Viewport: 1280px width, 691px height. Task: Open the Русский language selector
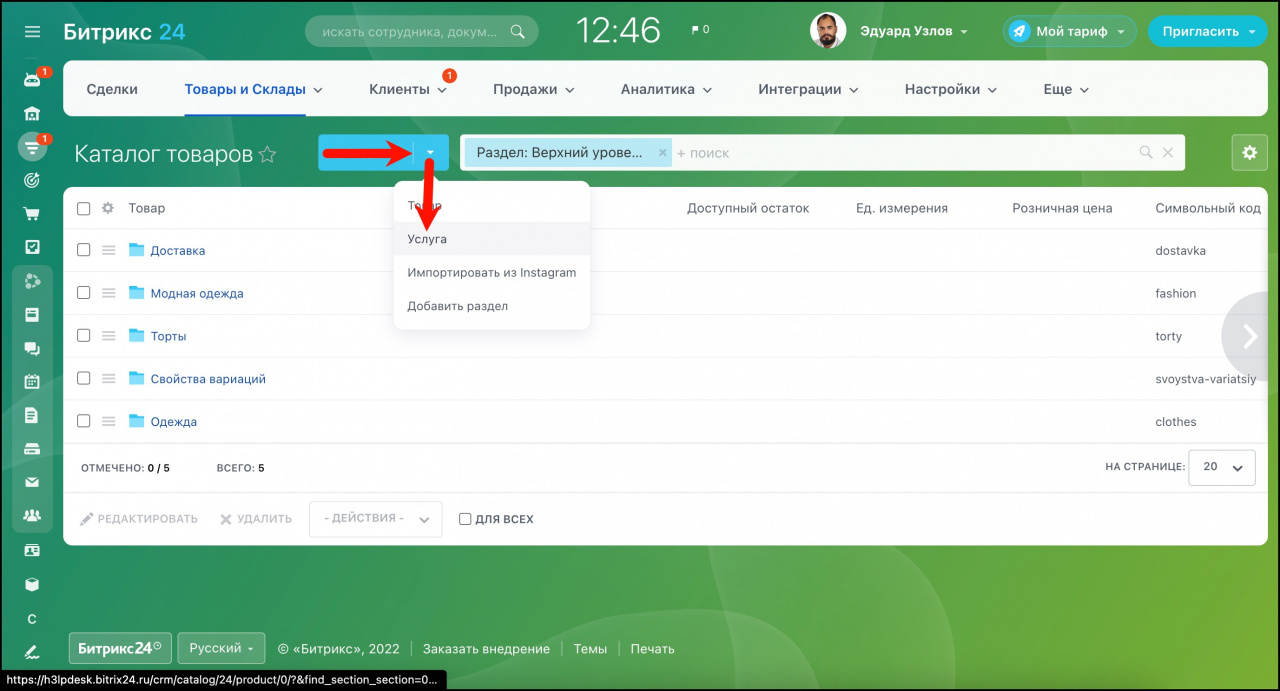click(x=221, y=648)
